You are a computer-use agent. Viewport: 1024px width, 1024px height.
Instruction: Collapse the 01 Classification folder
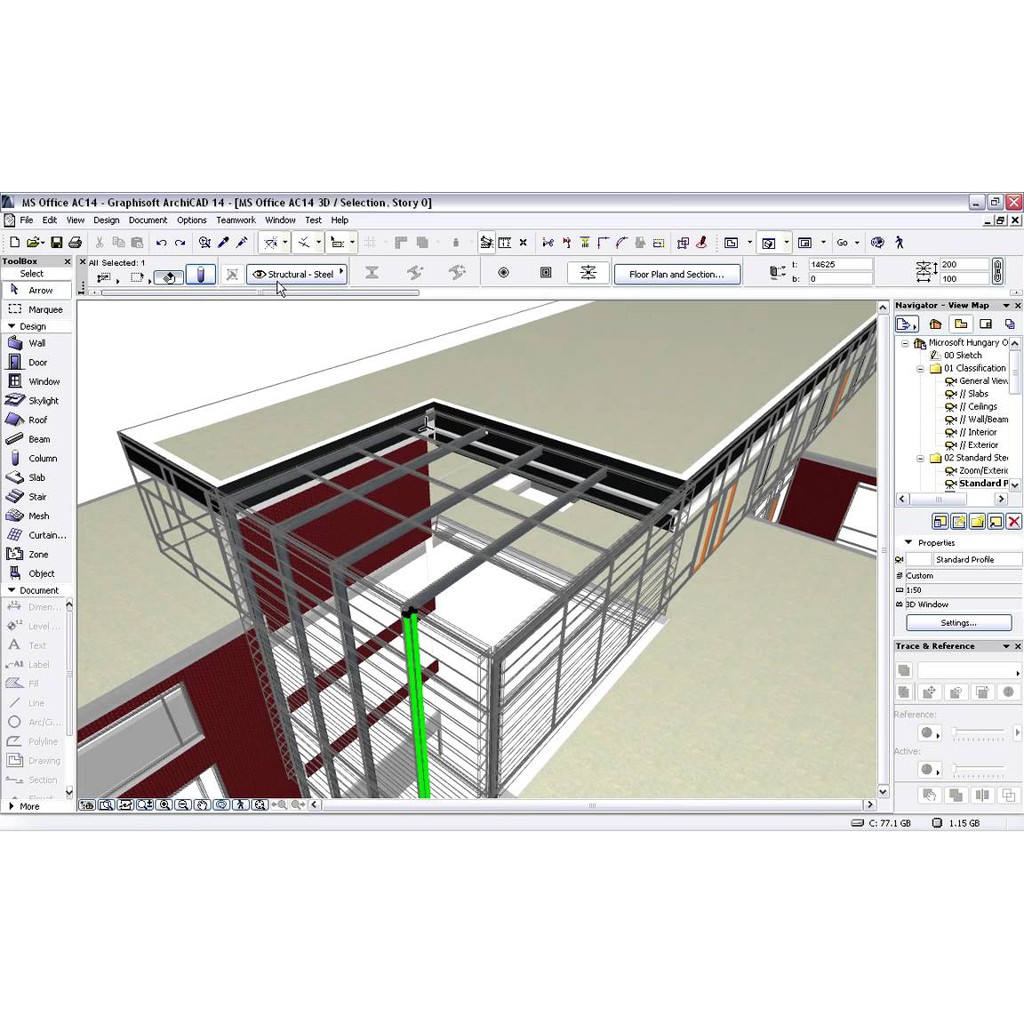920,368
